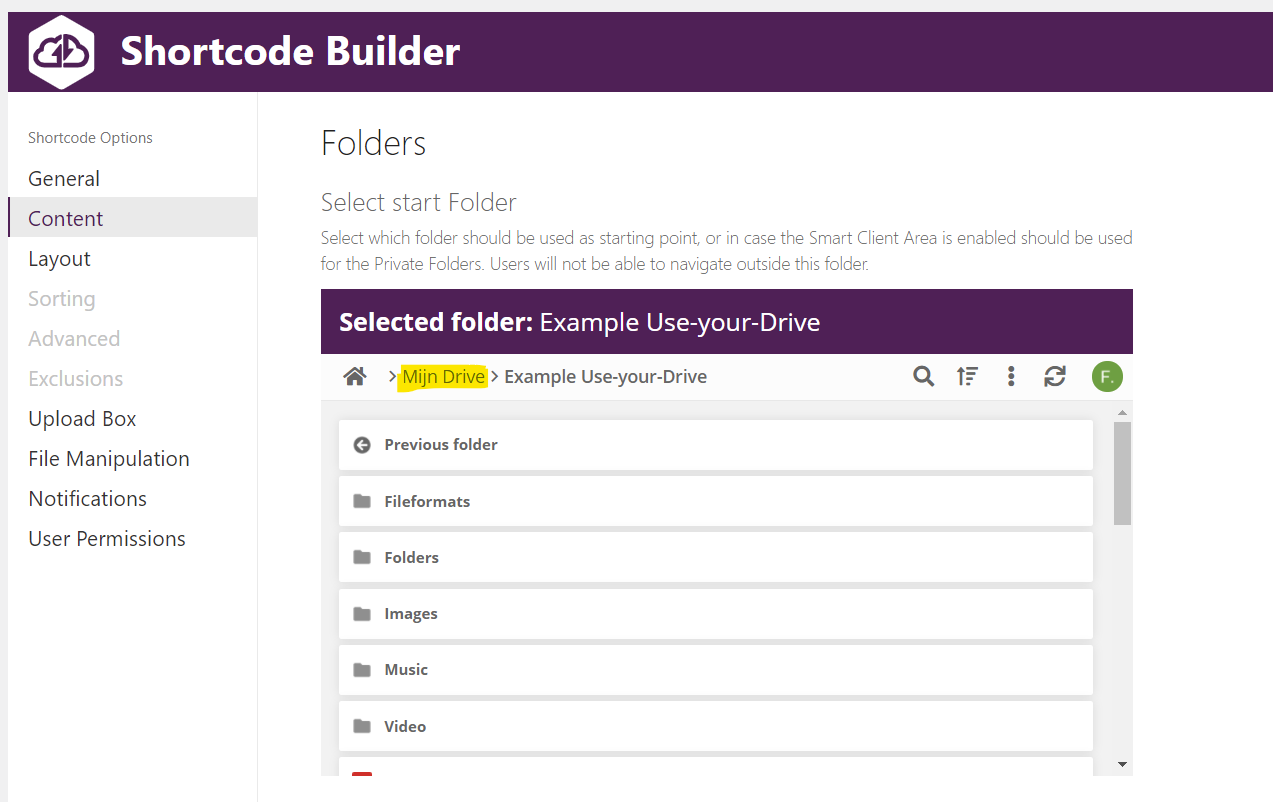Open the three-dot more options menu
Screen dimensions: 1273x802
1011,377
